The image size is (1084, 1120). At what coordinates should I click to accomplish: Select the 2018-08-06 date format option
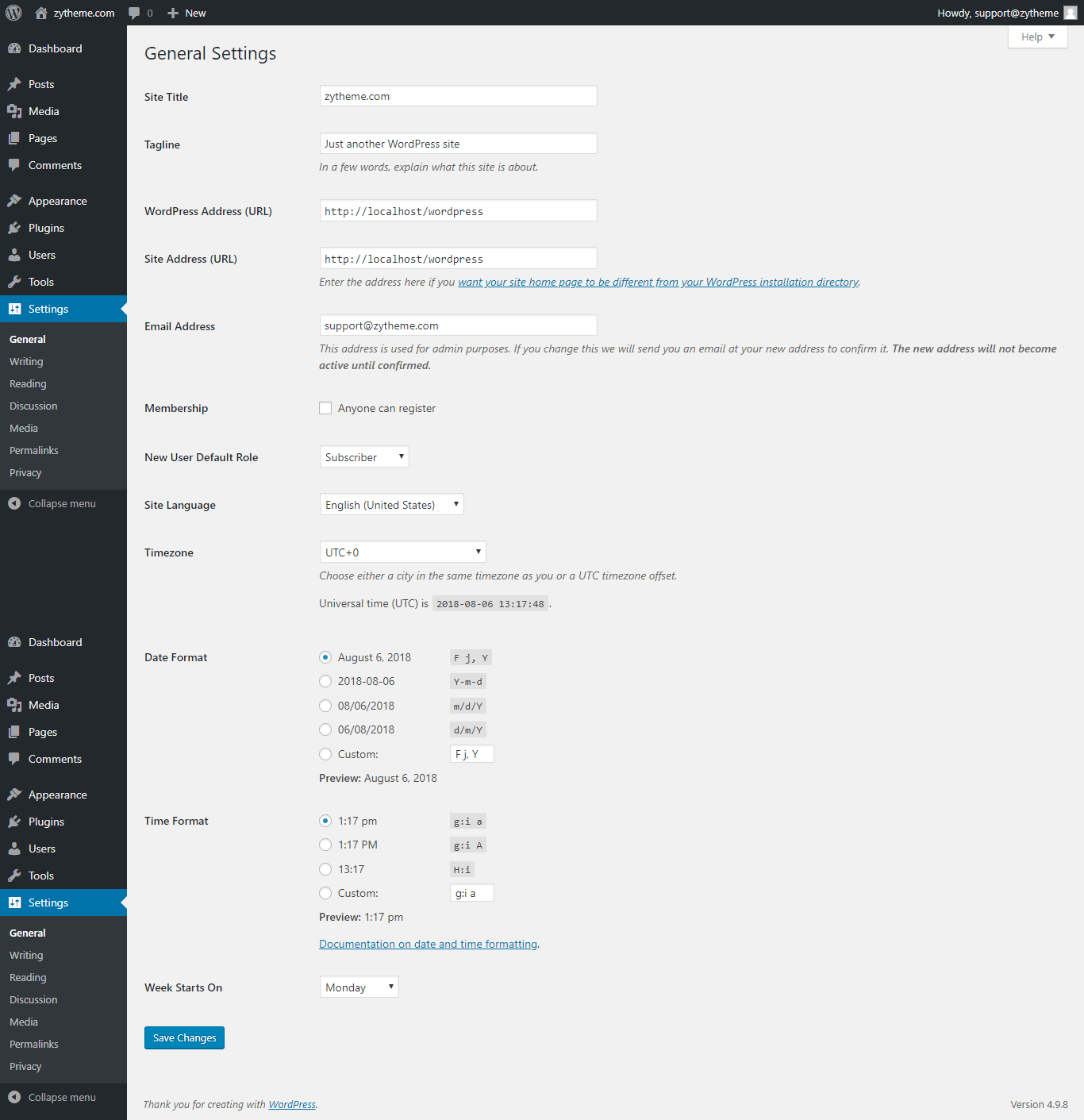click(325, 681)
